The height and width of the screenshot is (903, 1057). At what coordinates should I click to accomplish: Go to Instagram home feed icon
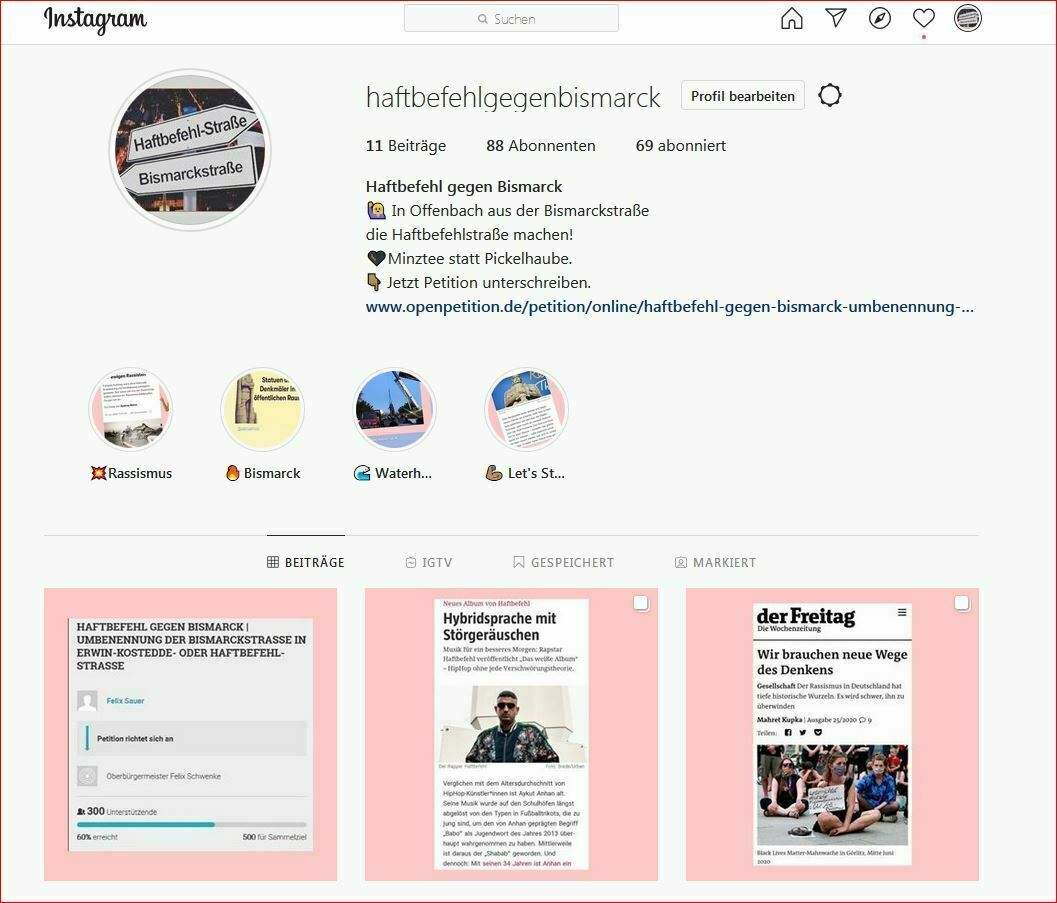[x=791, y=19]
